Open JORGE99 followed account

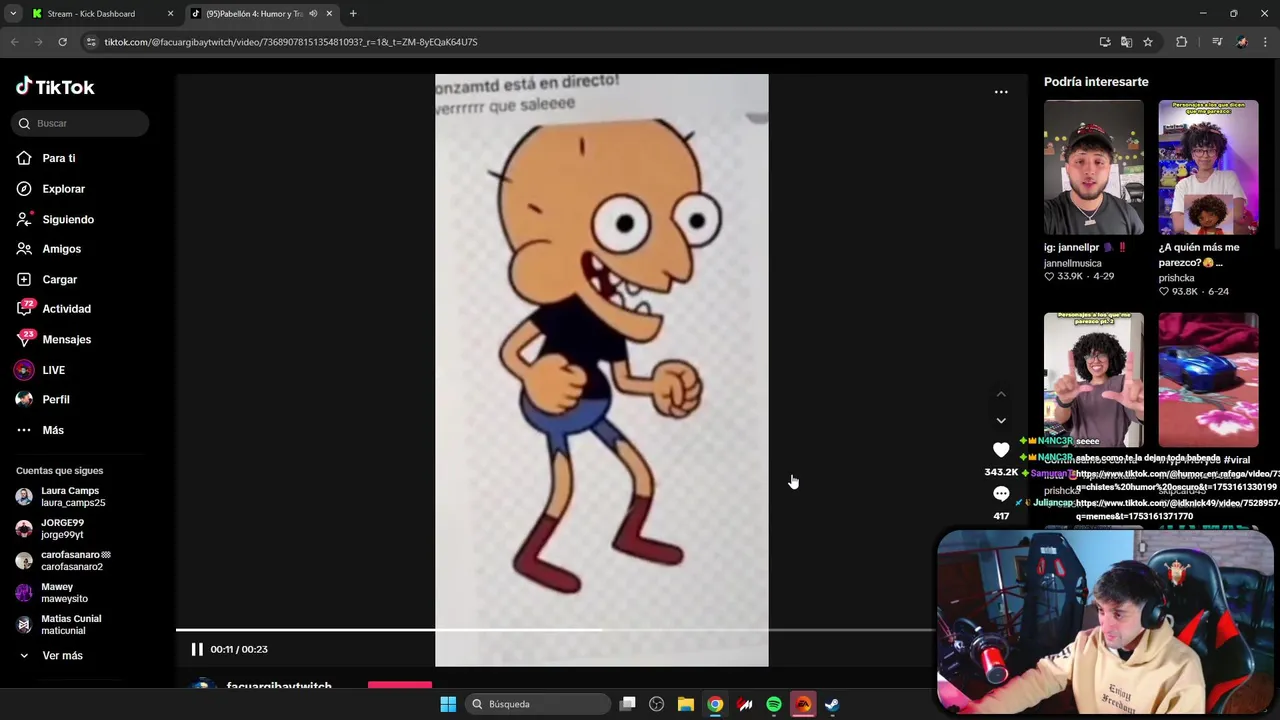point(50,529)
